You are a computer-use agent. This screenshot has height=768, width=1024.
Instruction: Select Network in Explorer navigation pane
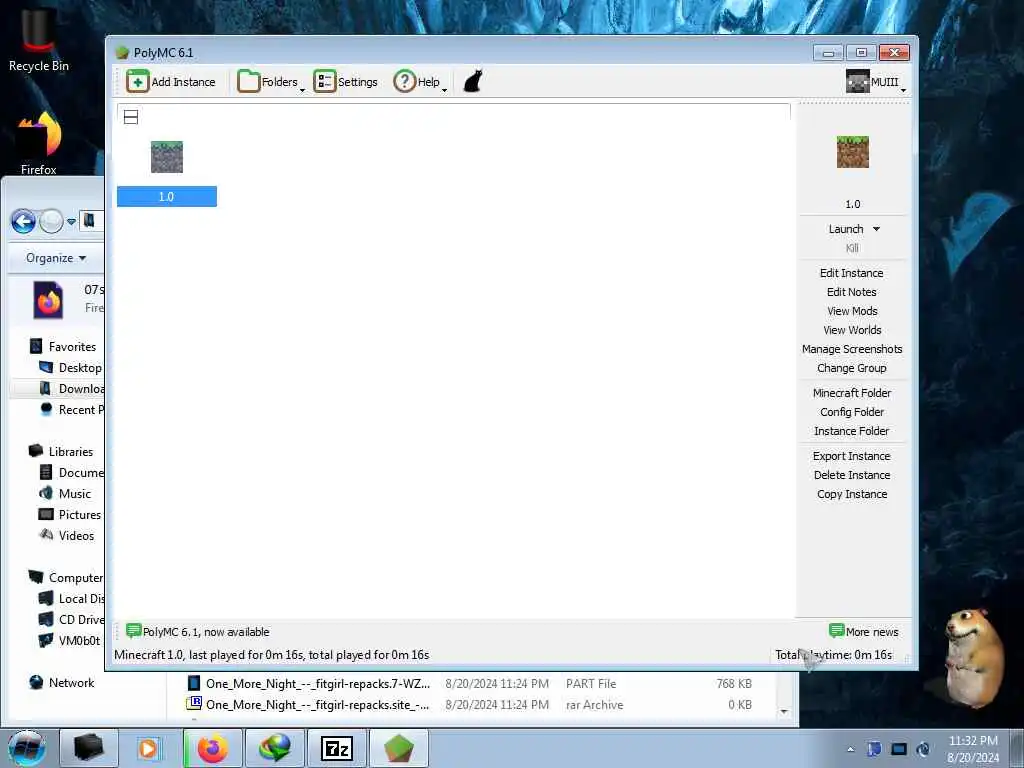[62, 682]
